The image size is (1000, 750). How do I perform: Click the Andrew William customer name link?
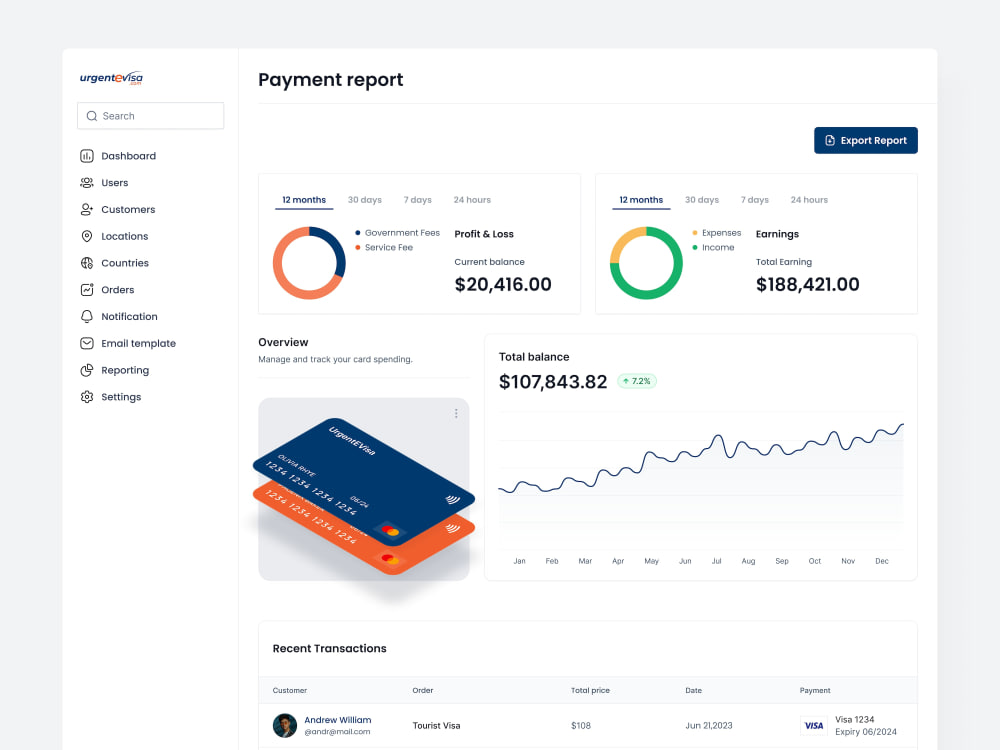click(x=337, y=720)
